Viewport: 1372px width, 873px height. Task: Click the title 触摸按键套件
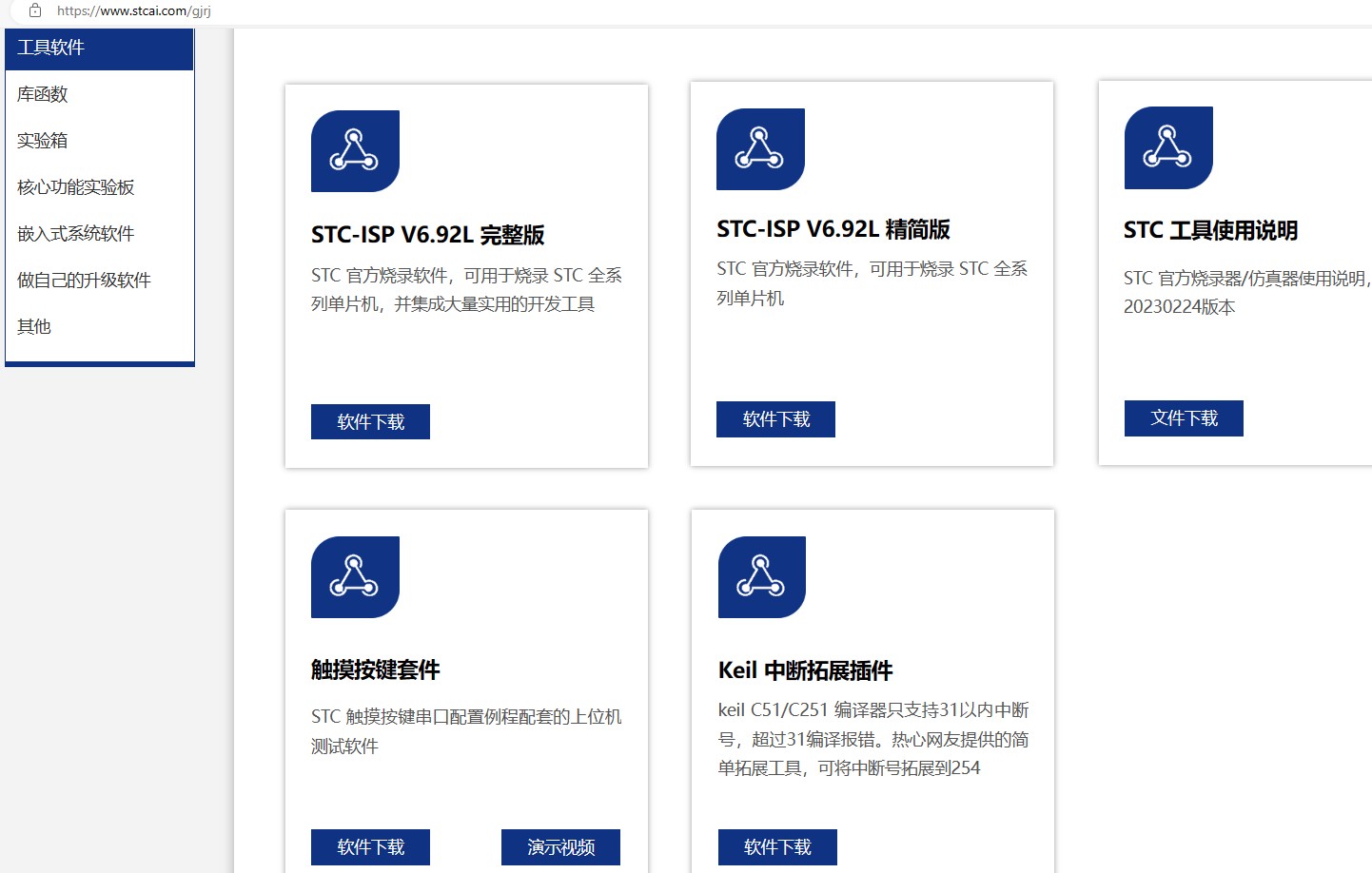point(376,670)
